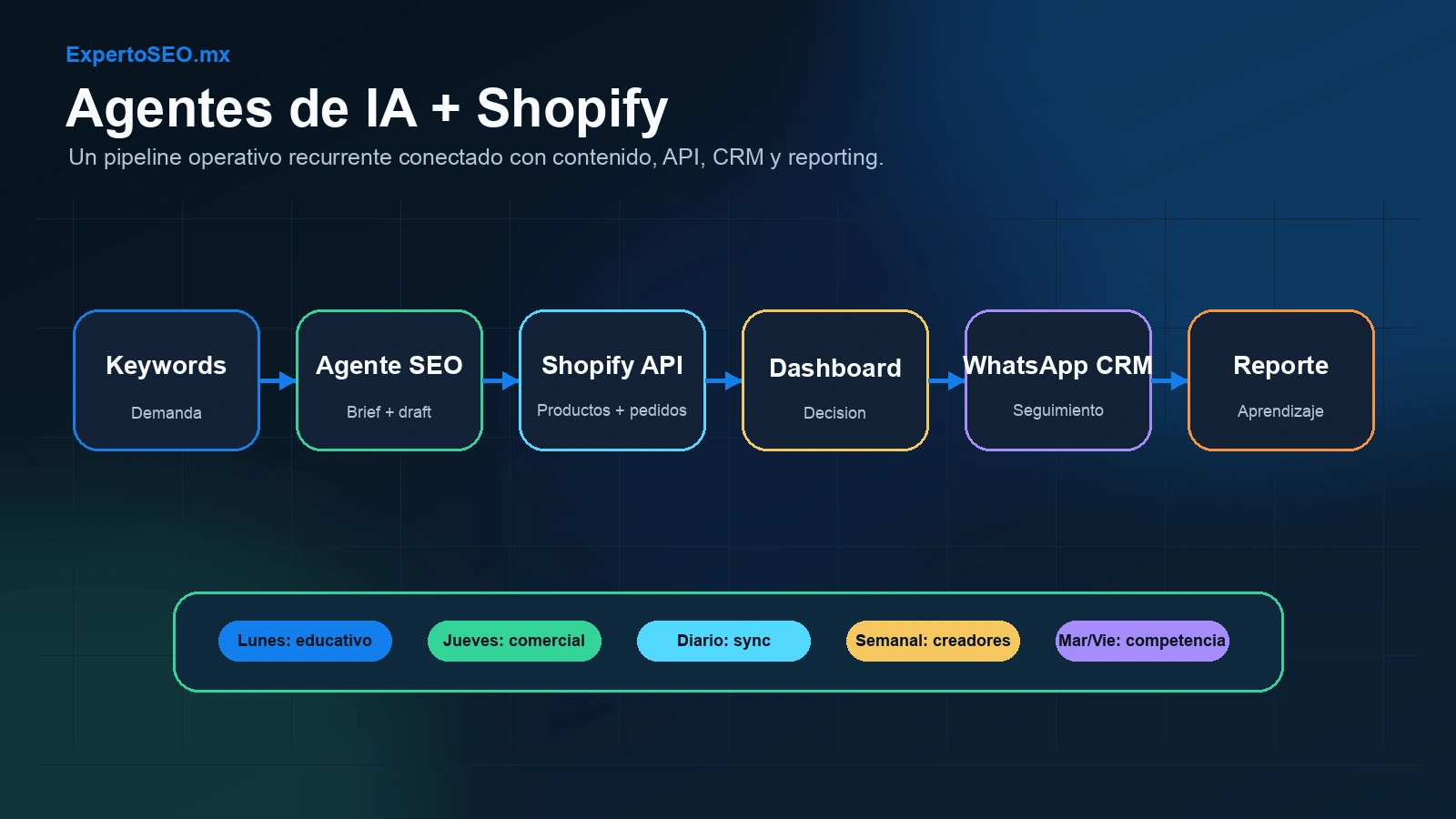The width and height of the screenshot is (1456, 819).
Task: Click the 'Brief + draft' label
Action: pyautogui.click(x=389, y=412)
